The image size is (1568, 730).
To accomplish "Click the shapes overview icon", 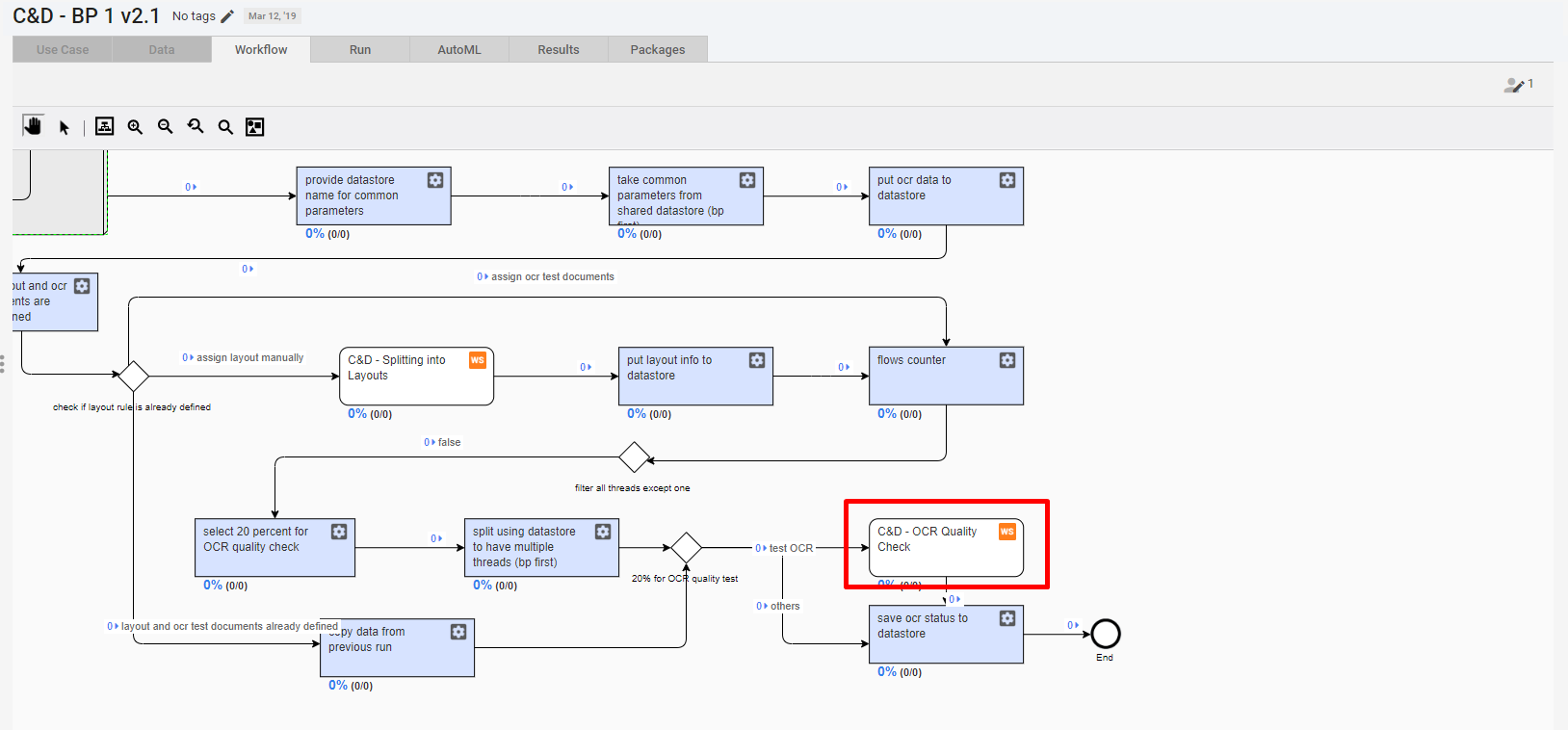I will click(255, 126).
